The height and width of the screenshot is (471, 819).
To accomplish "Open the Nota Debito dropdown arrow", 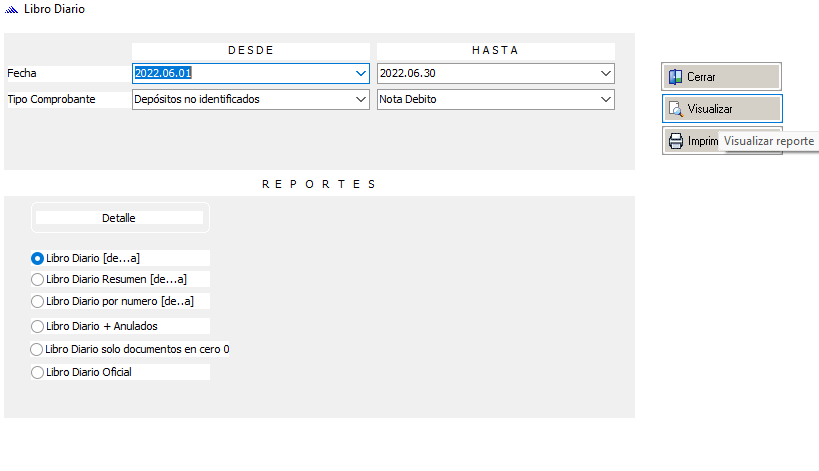I will 605,99.
